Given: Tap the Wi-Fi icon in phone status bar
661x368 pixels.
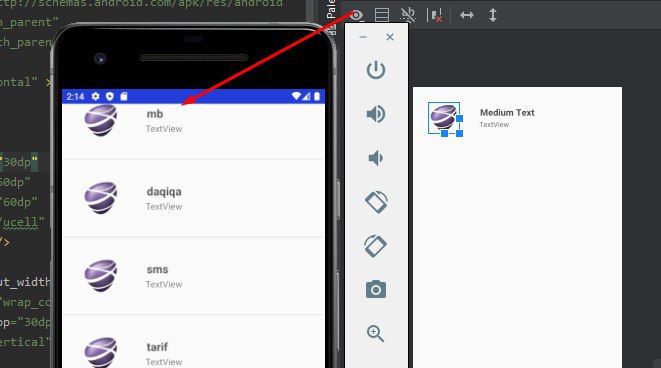Looking at the screenshot, I should click(x=296, y=97).
